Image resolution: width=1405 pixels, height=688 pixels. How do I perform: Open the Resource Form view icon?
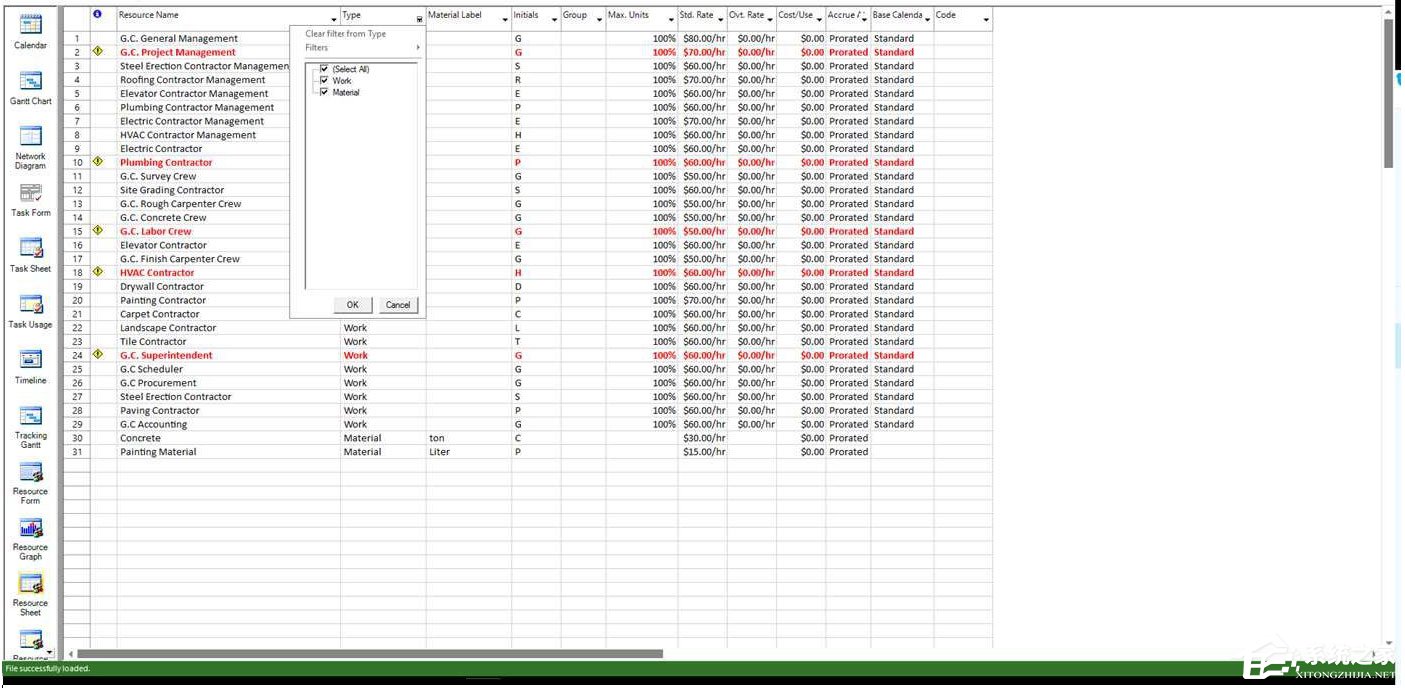31,471
